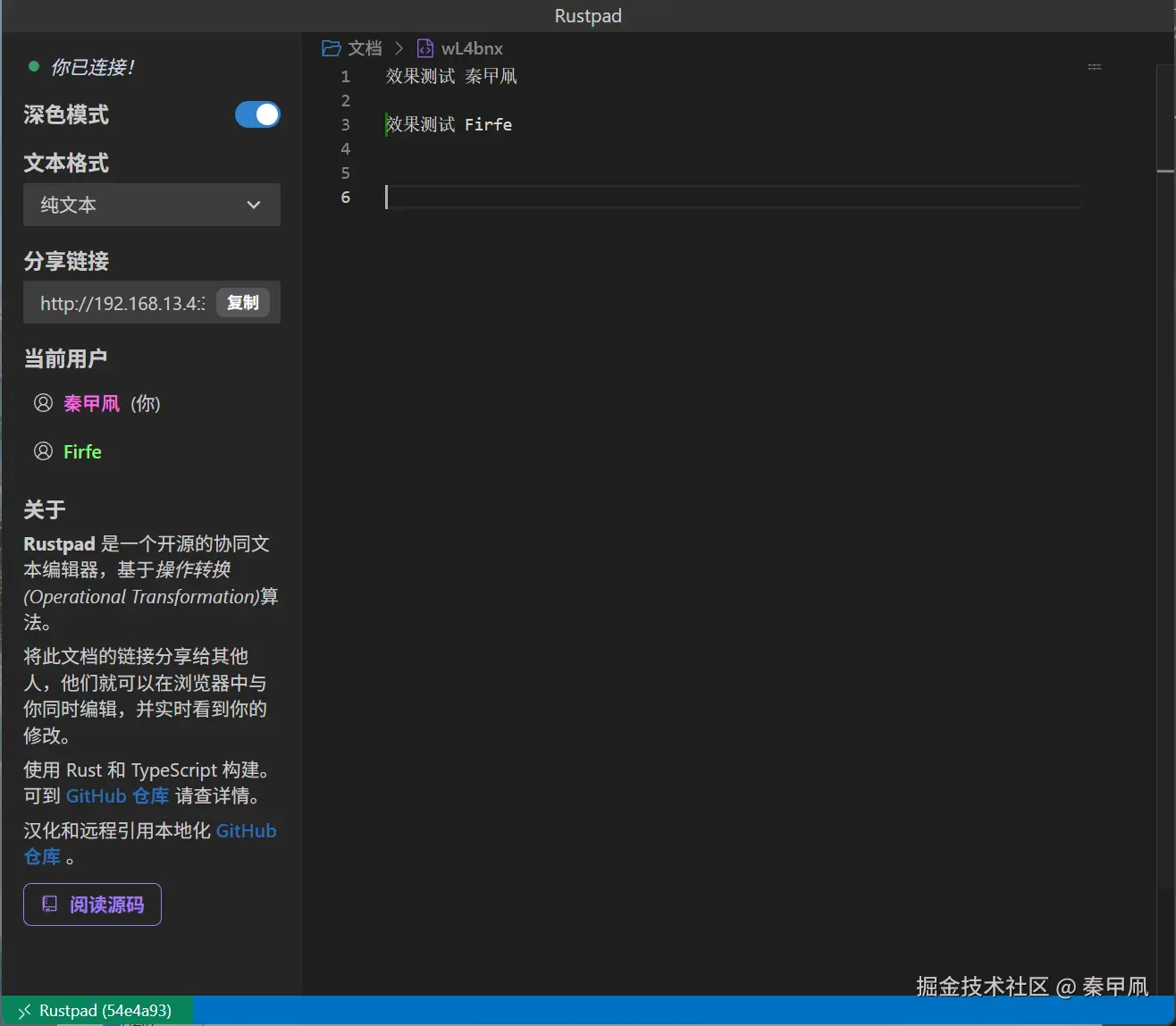
Task: Click line number 6 in gutter
Action: tap(346, 197)
